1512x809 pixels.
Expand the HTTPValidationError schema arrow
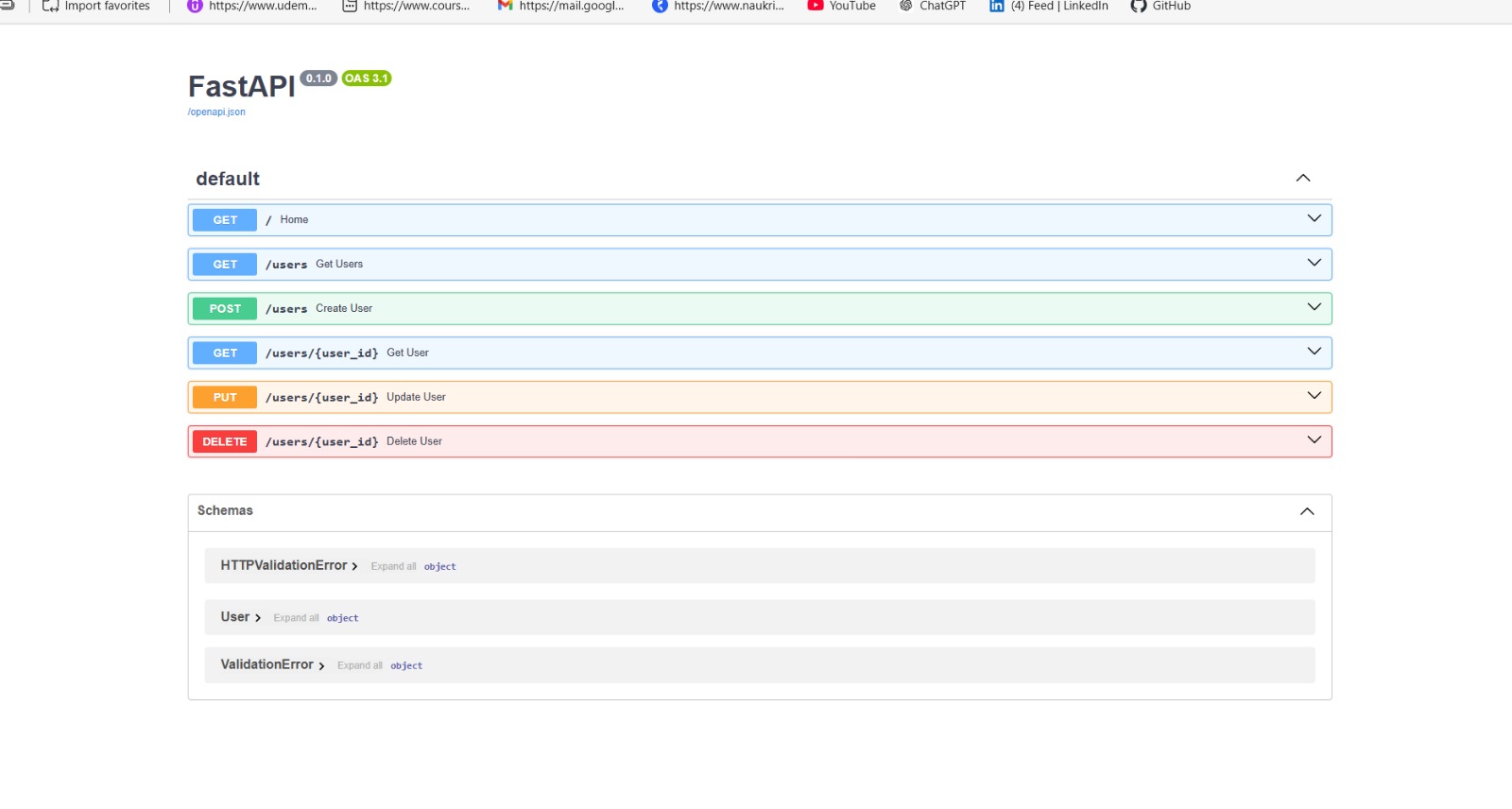[354, 566]
